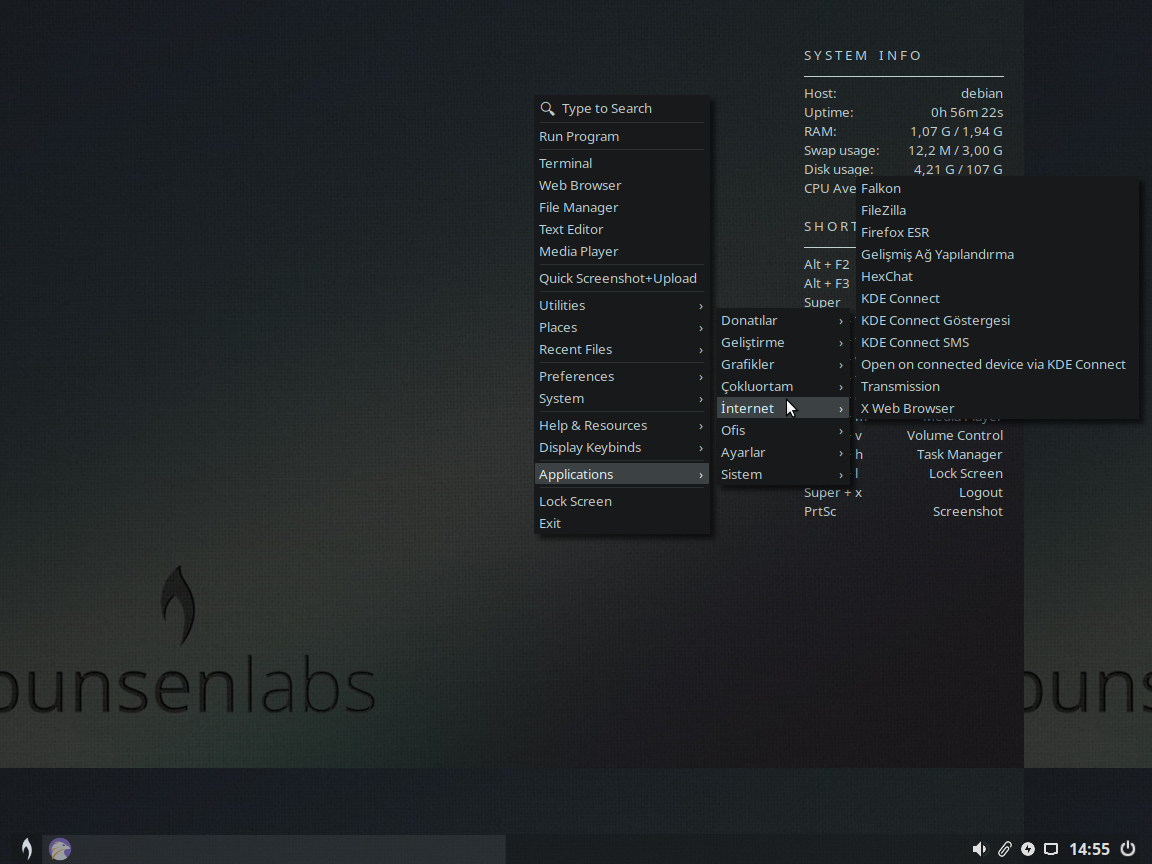Launch Terminal from the menu
The width and height of the screenshot is (1152, 864).
tap(622, 163)
